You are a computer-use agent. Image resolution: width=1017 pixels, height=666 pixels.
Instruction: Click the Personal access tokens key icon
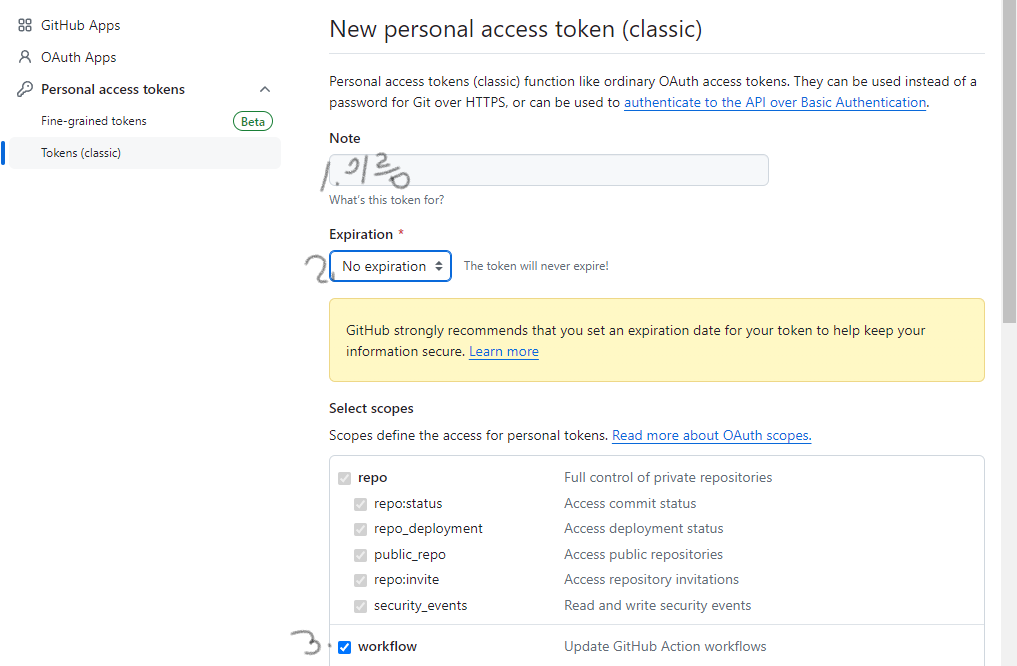pyautogui.click(x=25, y=89)
